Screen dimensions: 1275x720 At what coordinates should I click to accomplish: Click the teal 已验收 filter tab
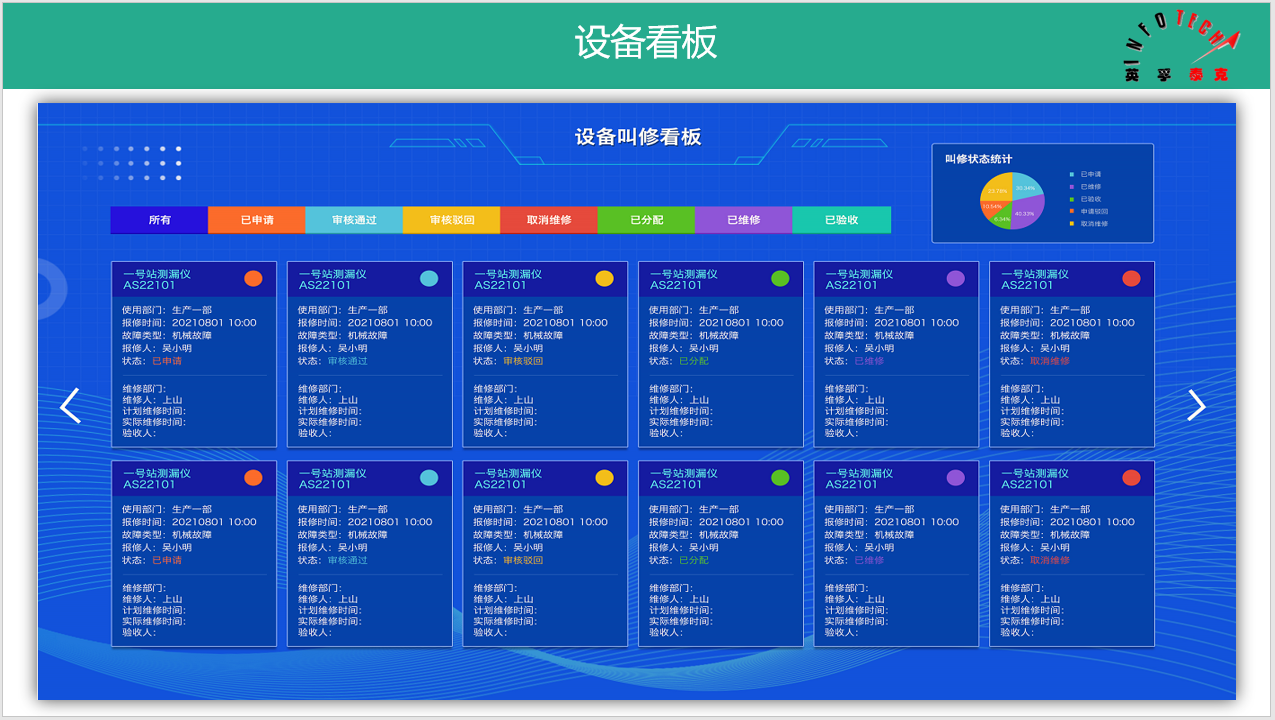(x=841, y=220)
